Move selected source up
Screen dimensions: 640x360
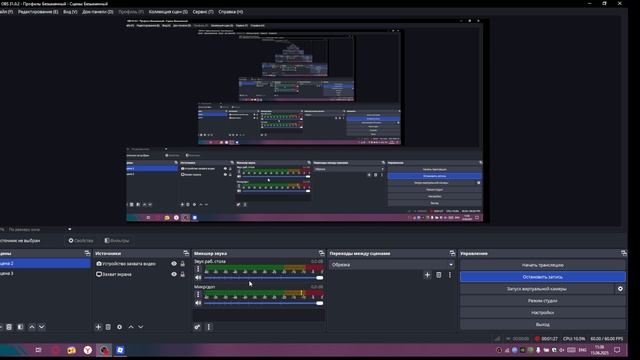[131, 327]
